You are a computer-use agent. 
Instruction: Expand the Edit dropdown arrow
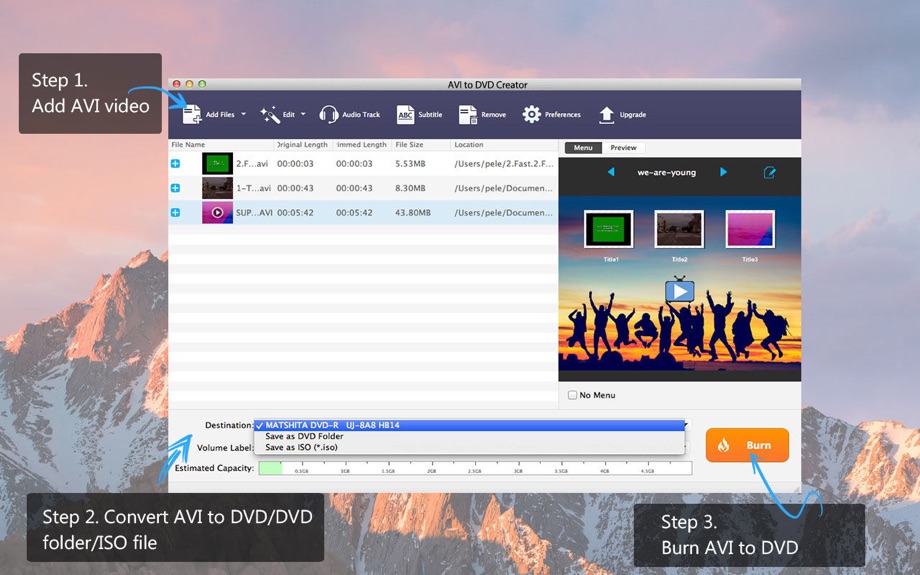coord(303,114)
